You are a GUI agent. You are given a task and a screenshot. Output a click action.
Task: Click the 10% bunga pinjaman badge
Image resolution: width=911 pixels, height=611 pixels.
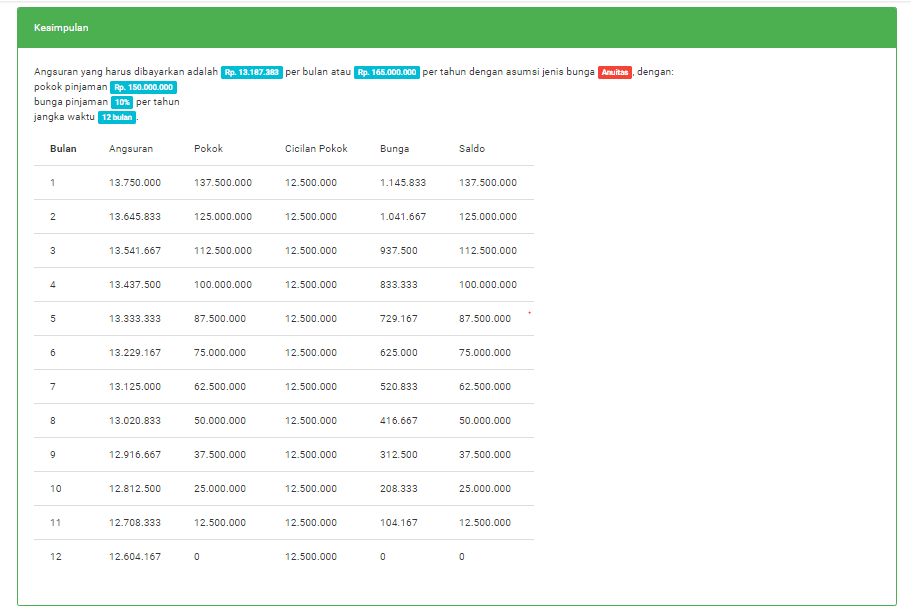122,102
